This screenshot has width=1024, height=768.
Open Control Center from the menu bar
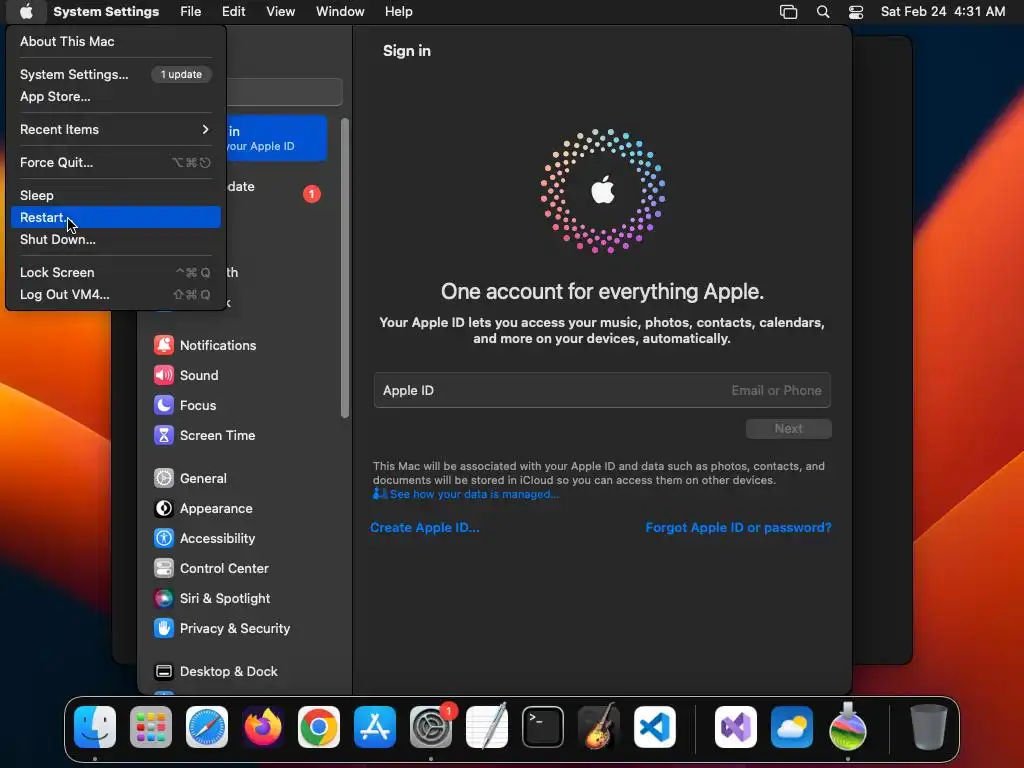pyautogui.click(x=856, y=12)
